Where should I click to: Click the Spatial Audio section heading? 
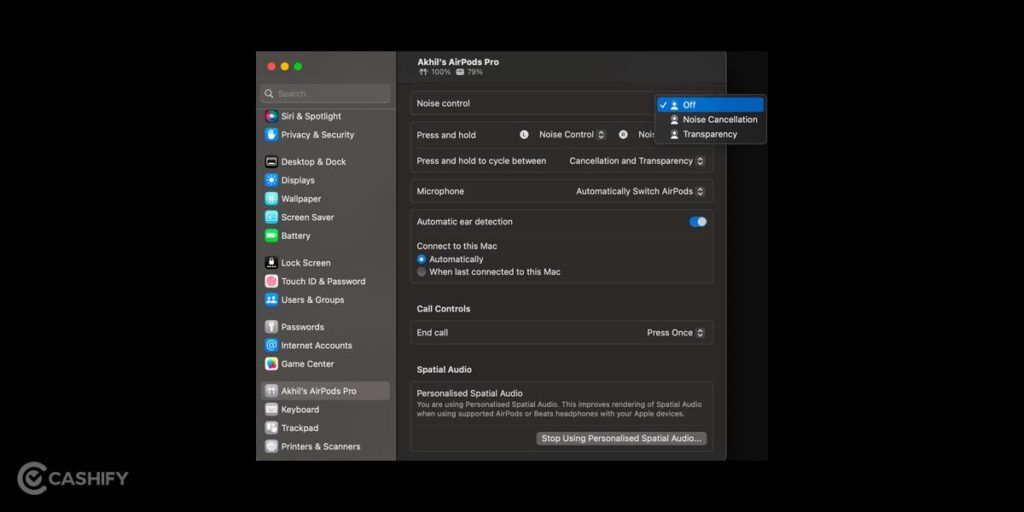point(444,370)
